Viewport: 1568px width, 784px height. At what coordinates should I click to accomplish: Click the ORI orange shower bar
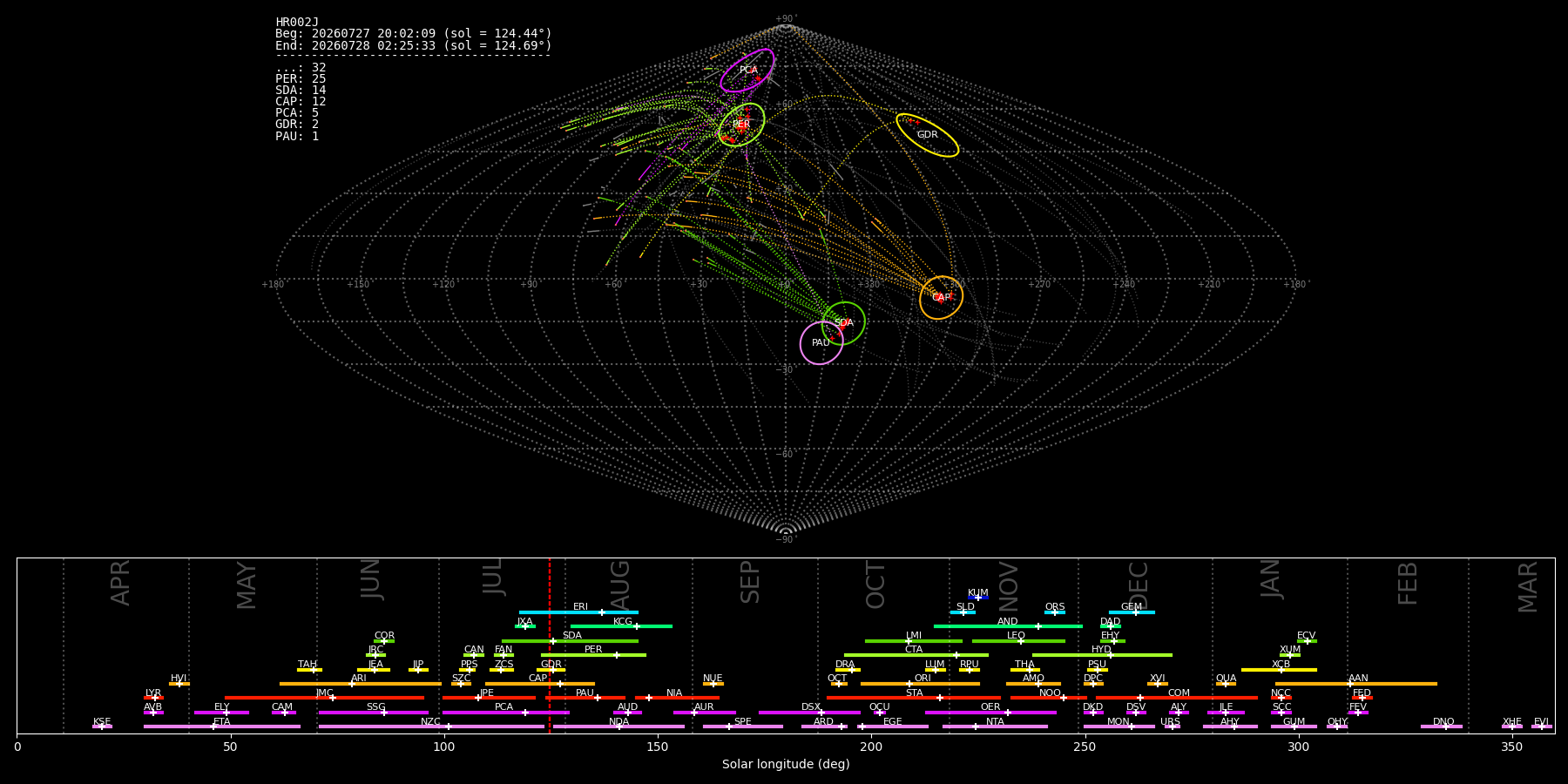(920, 684)
